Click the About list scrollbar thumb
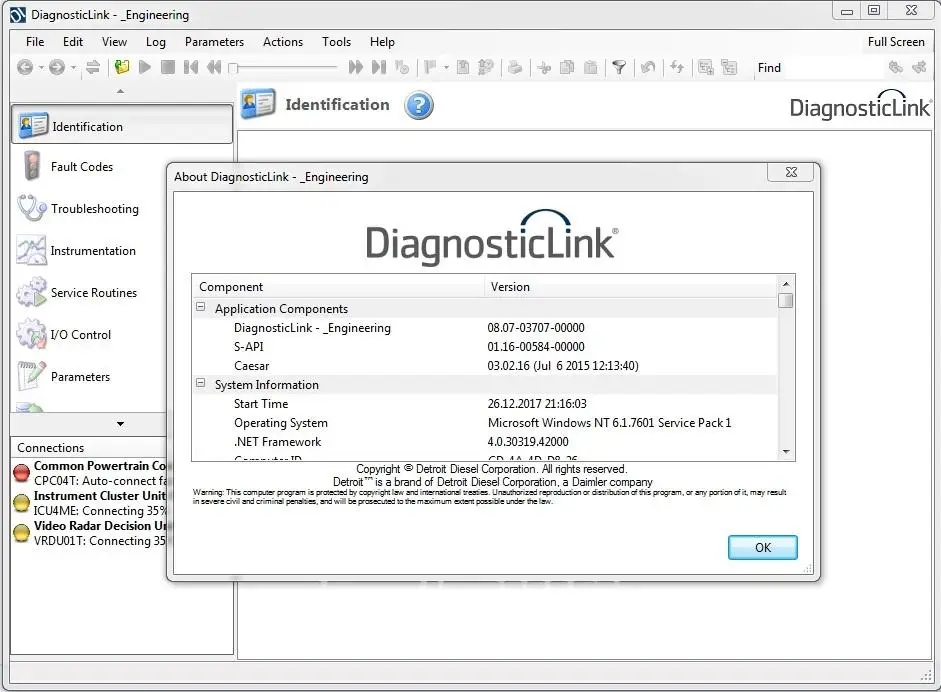This screenshot has height=692, width=941. 786,300
